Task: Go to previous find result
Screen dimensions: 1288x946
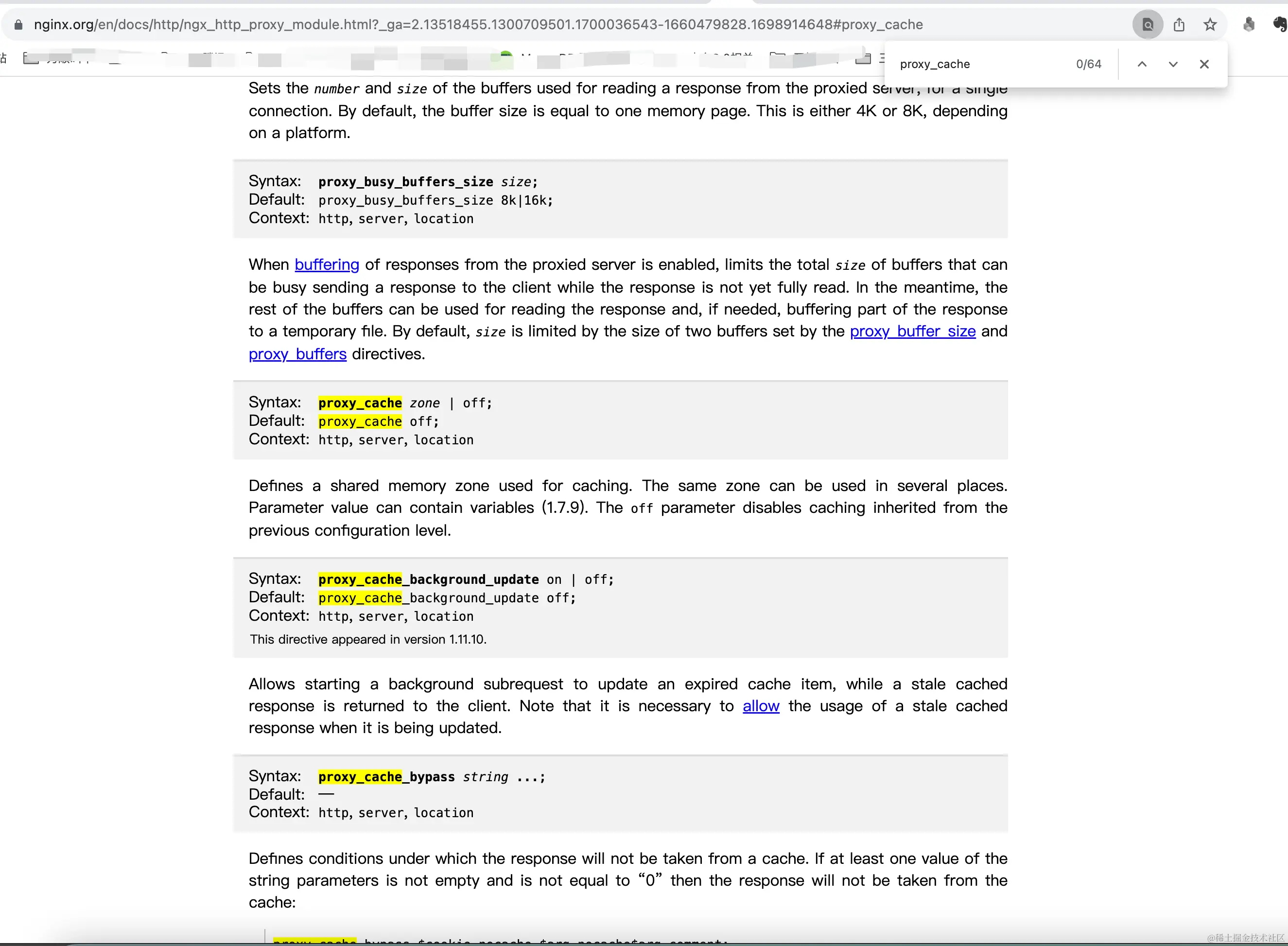Action: [1141, 64]
